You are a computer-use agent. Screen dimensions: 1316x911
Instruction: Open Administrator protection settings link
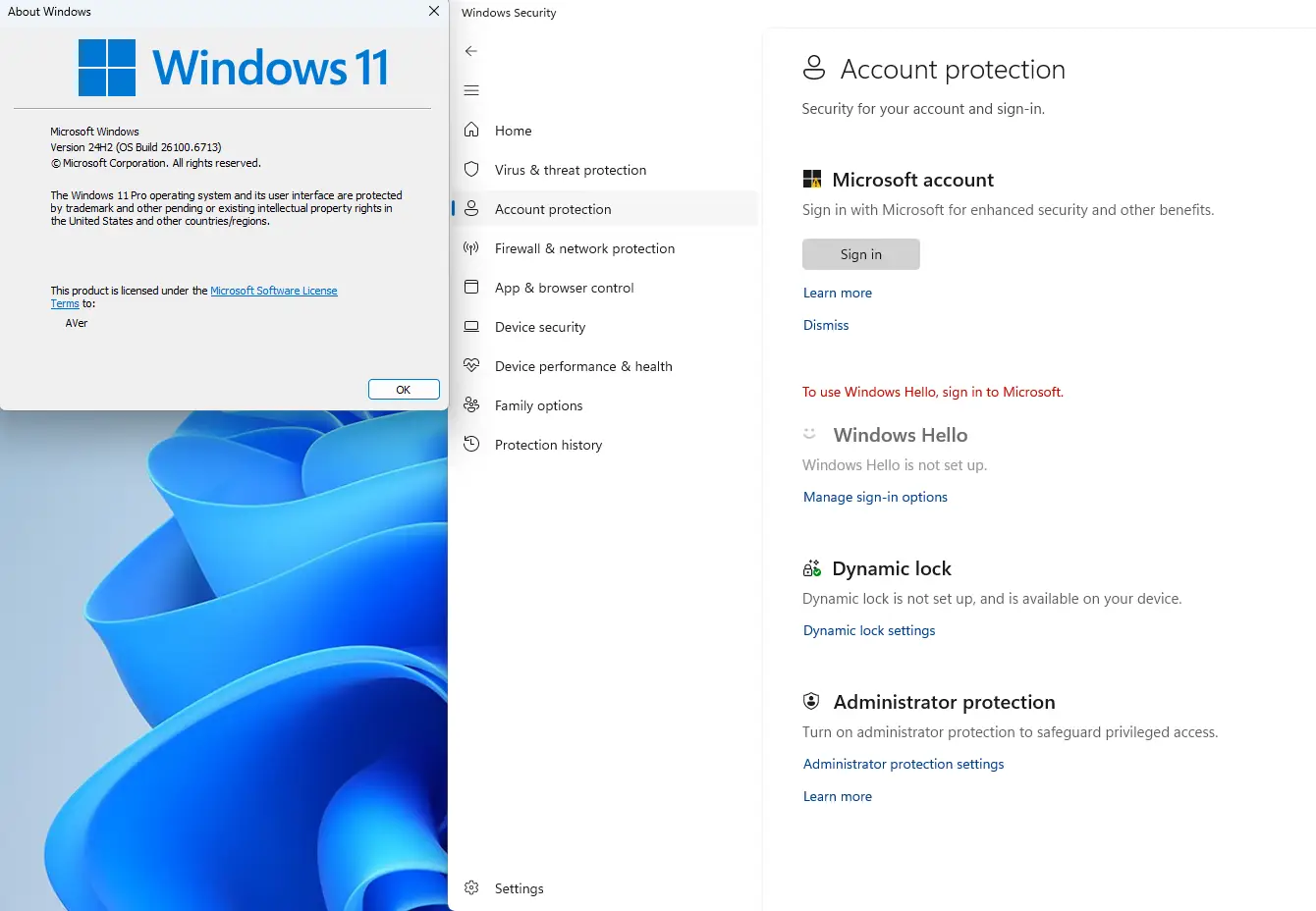(904, 764)
